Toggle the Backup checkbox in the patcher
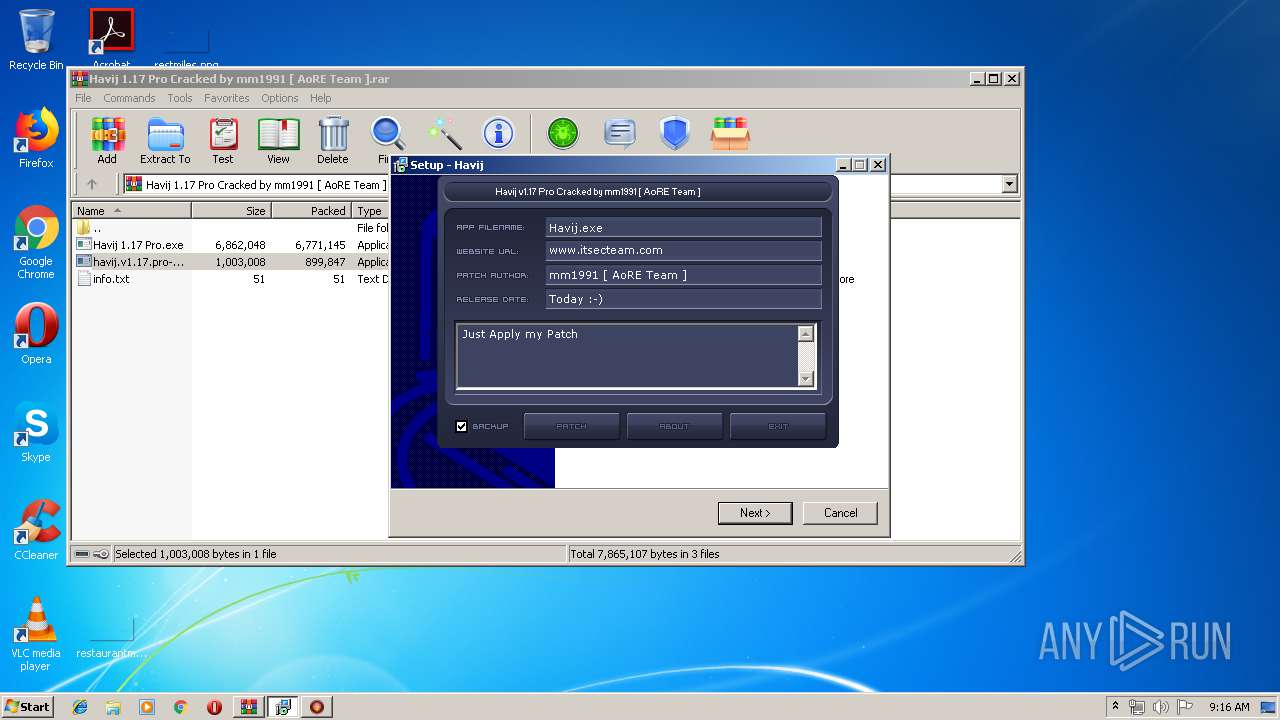Image resolution: width=1280 pixels, height=720 pixels. 462,426
